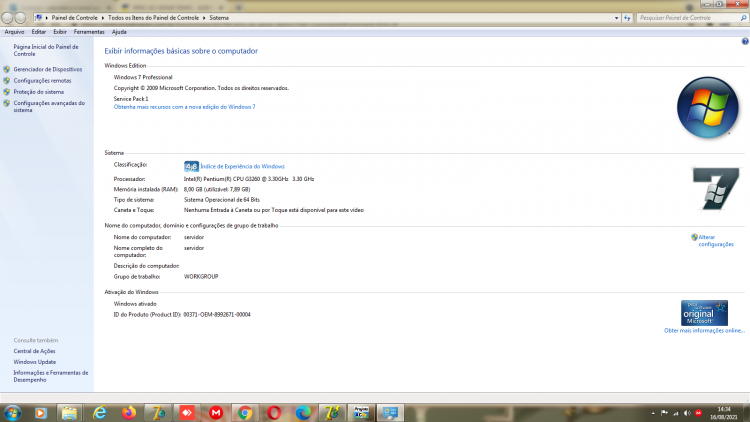Open 'Obtenha mais recursos' Windows 7 link
This screenshot has height=422, width=750.
pos(184,107)
